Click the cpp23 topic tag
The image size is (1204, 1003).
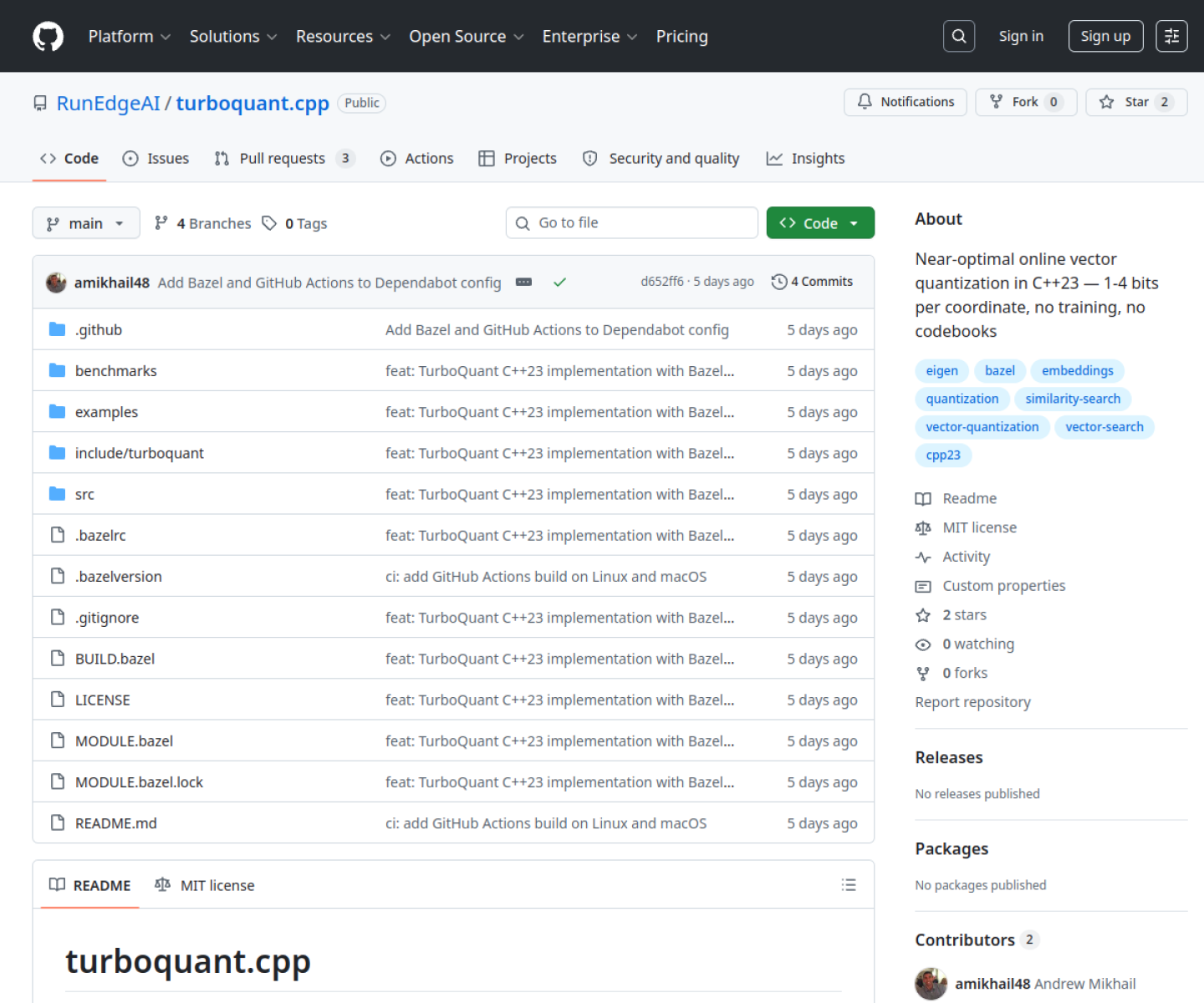coord(943,456)
